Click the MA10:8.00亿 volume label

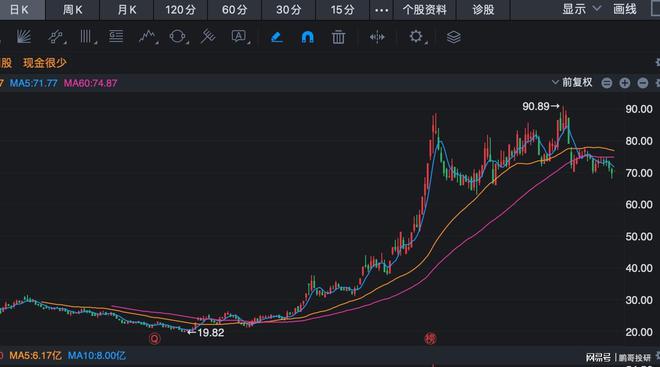[x=97, y=356]
